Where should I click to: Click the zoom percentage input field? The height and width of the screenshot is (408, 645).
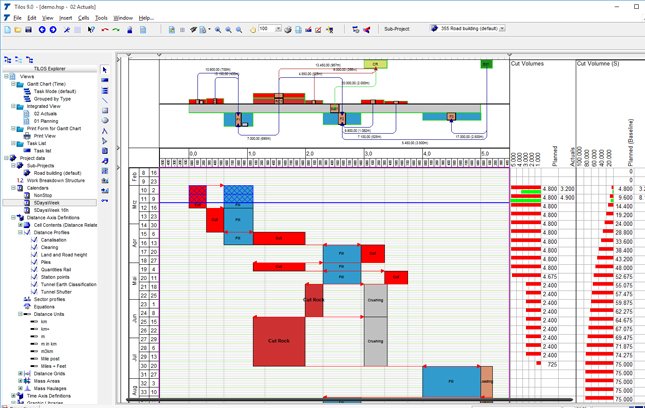pos(264,30)
